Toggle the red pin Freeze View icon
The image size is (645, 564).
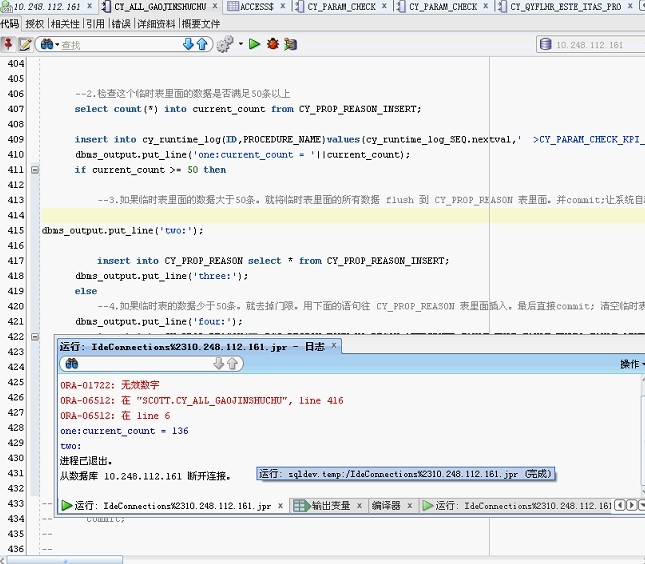pyautogui.click(x=8, y=44)
